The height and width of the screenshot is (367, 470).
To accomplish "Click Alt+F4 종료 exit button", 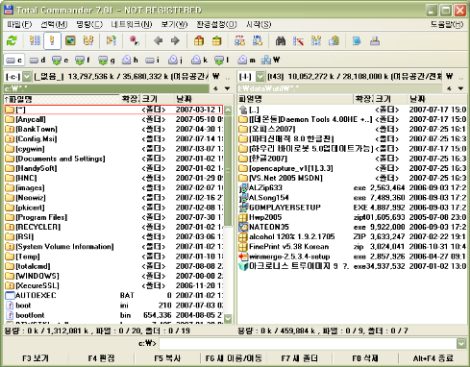I will click(433, 358).
